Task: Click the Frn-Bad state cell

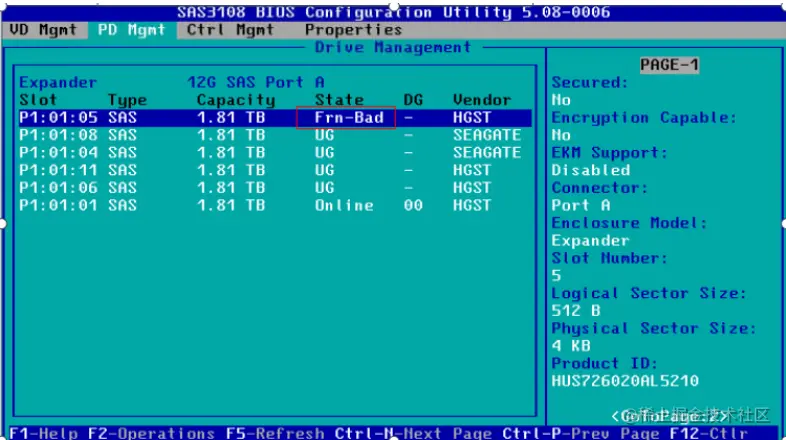Action: point(349,118)
